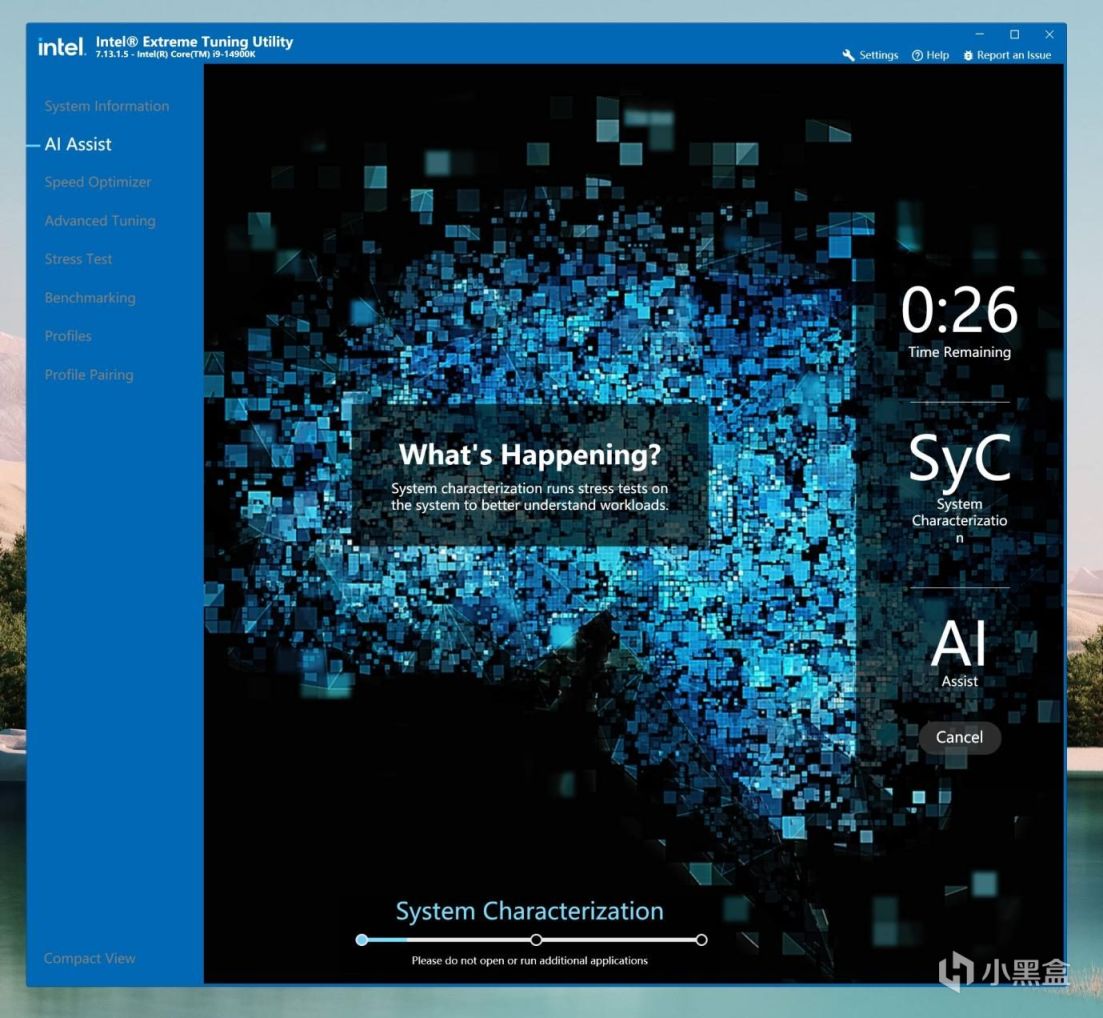Open System Information in the sidebar
The width and height of the screenshot is (1103, 1018).
point(106,106)
